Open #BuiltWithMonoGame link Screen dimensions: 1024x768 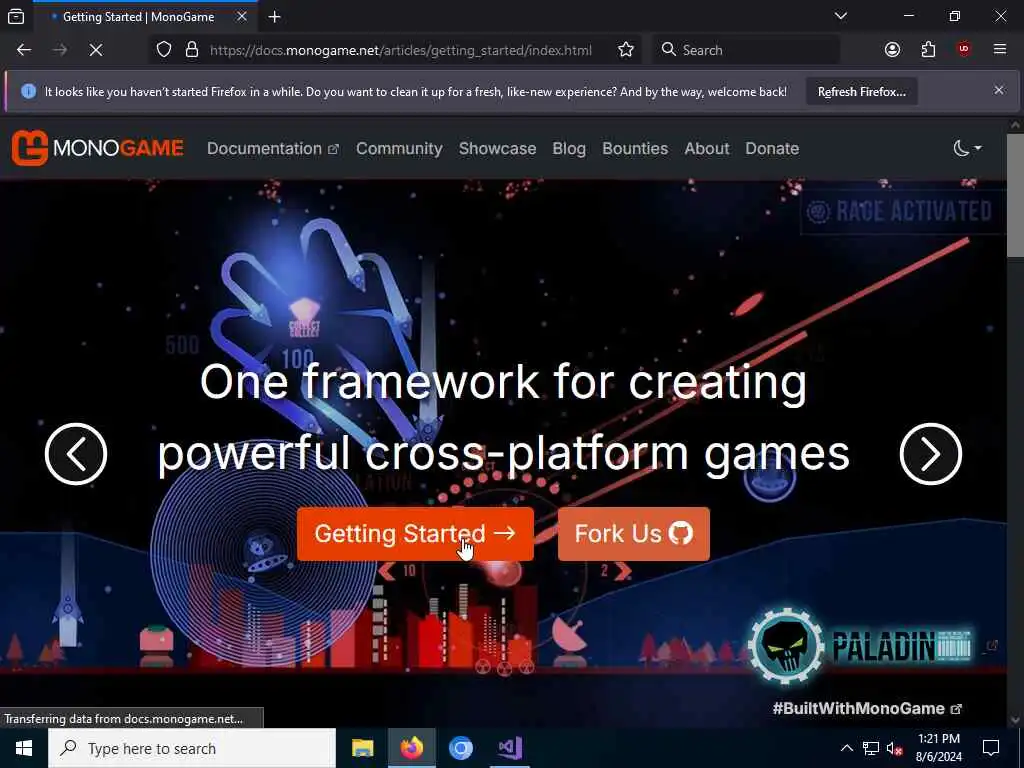867,709
